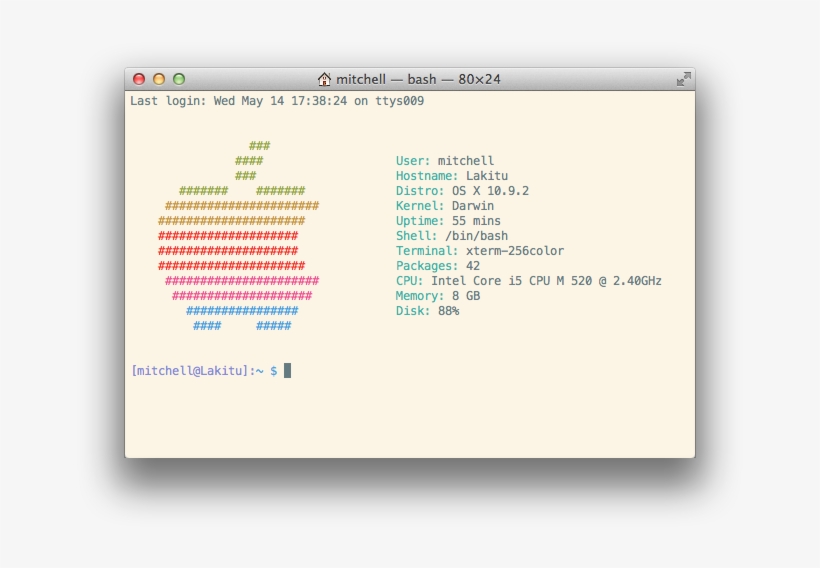Click the "Distro: OS X 10.9.2" line
Viewport: 820px width, 568px height.
tap(462, 191)
